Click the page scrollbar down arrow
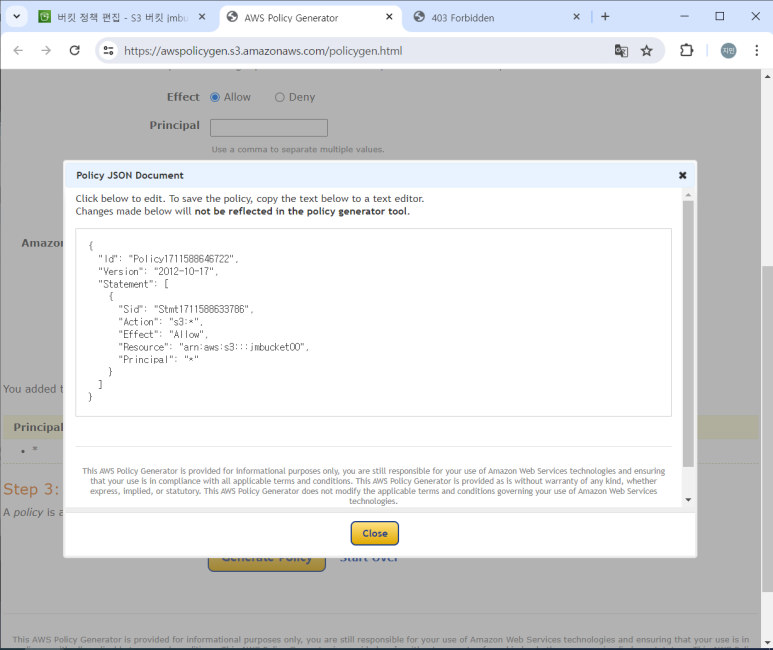773x650 pixels. (768, 643)
